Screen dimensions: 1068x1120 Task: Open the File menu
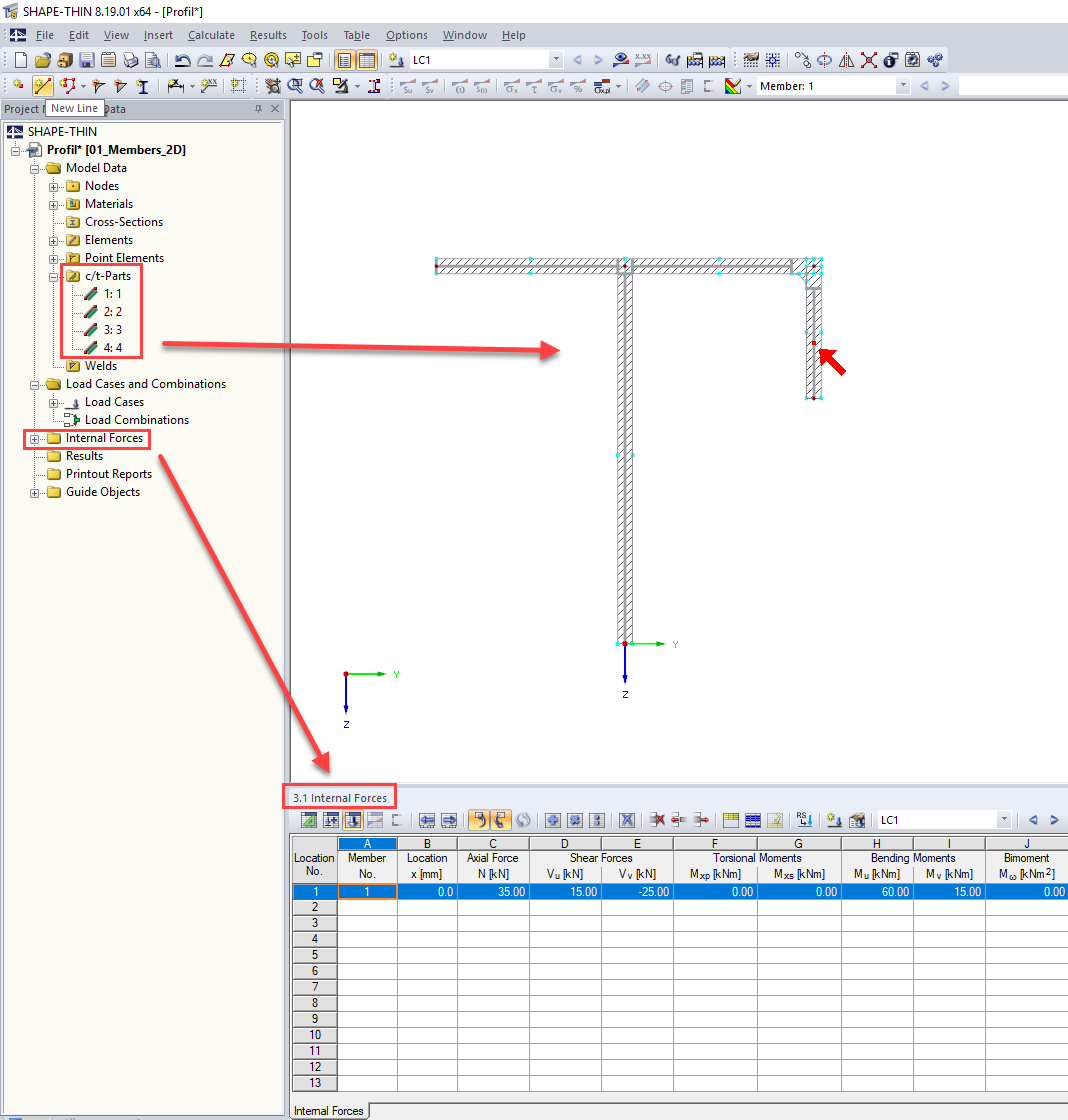(44, 35)
